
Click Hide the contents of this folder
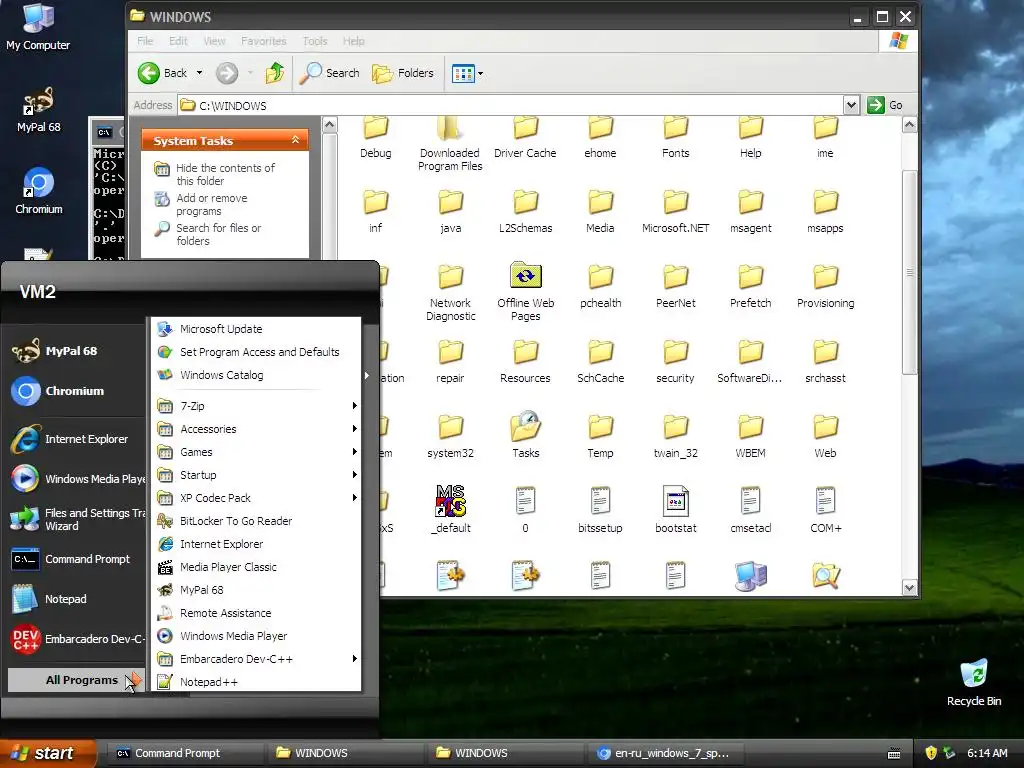tap(225, 174)
